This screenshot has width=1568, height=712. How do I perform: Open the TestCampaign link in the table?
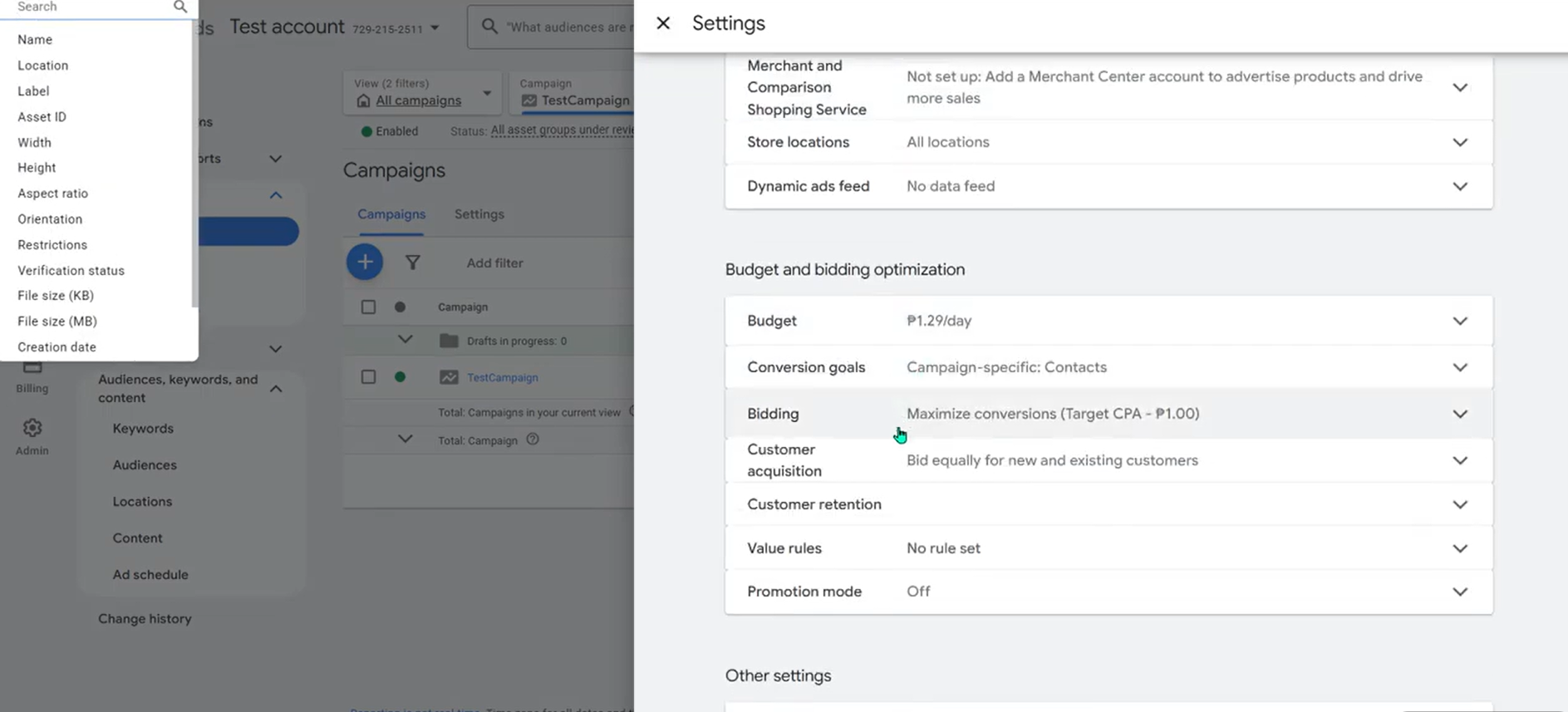pyautogui.click(x=503, y=377)
